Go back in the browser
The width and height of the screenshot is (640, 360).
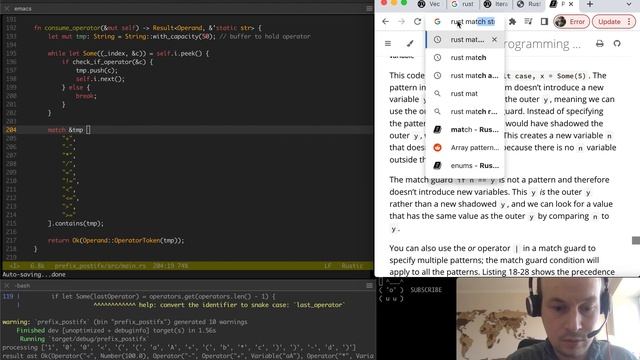point(385,22)
